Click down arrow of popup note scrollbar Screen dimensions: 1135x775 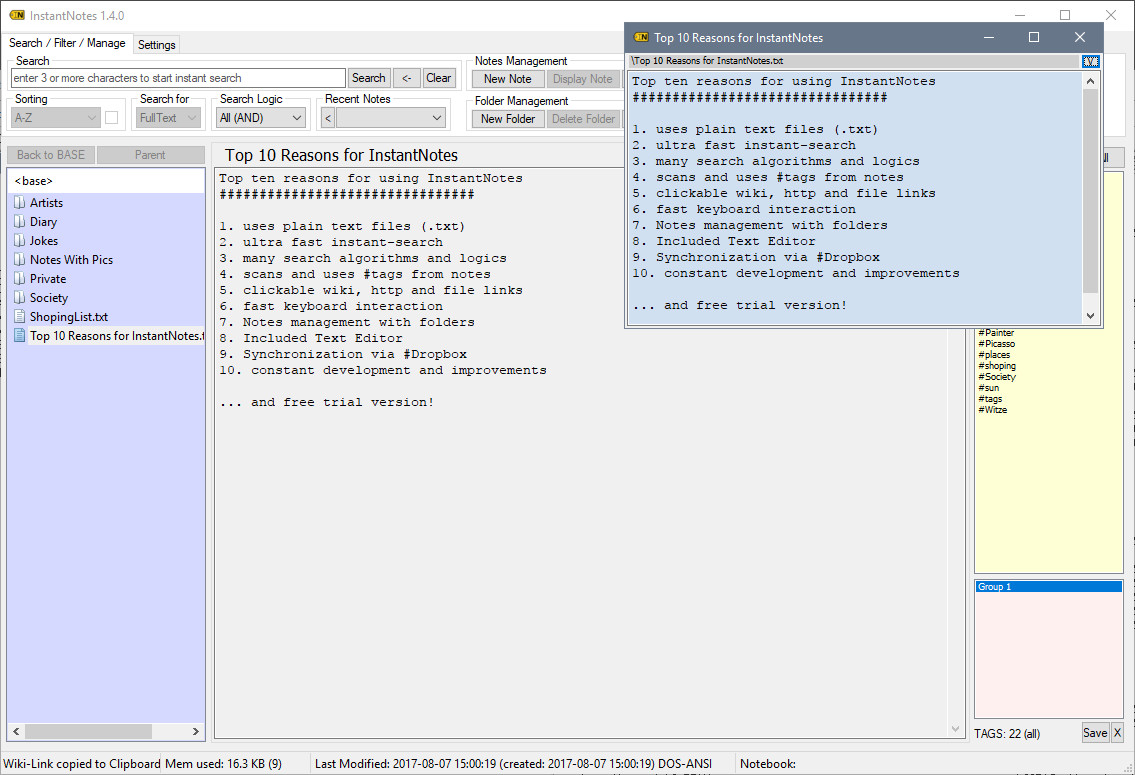click(x=1090, y=316)
